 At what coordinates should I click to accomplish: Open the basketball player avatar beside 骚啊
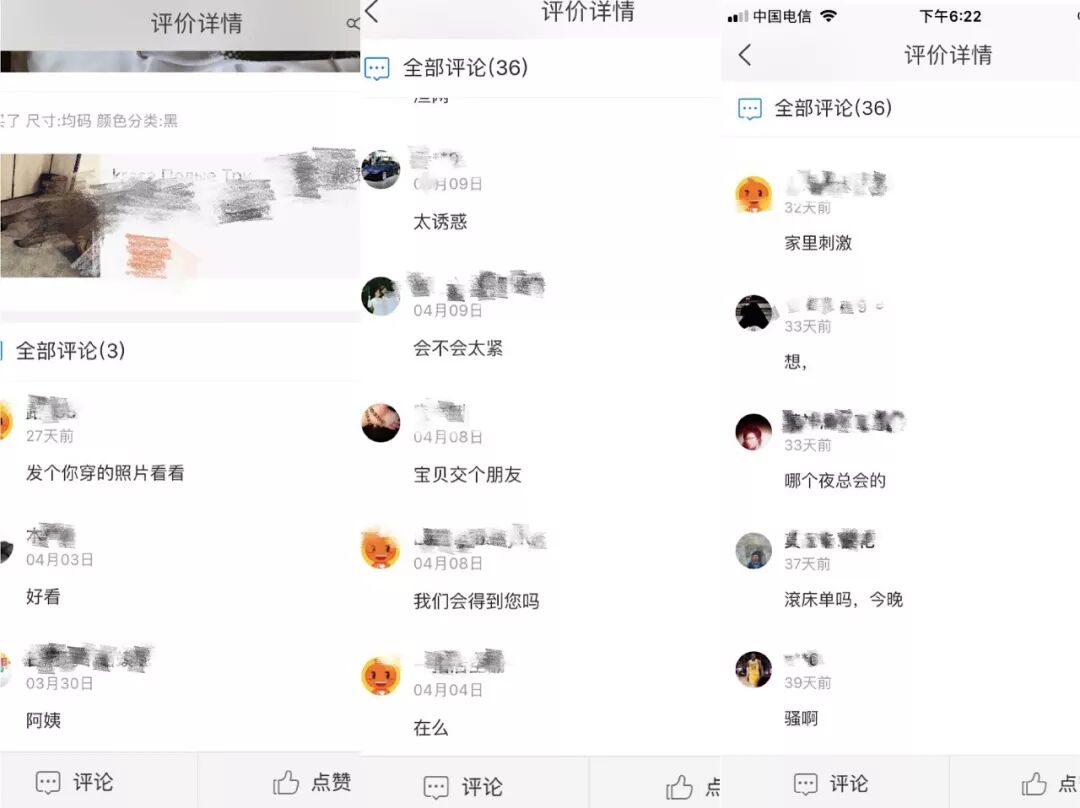pyautogui.click(x=754, y=670)
